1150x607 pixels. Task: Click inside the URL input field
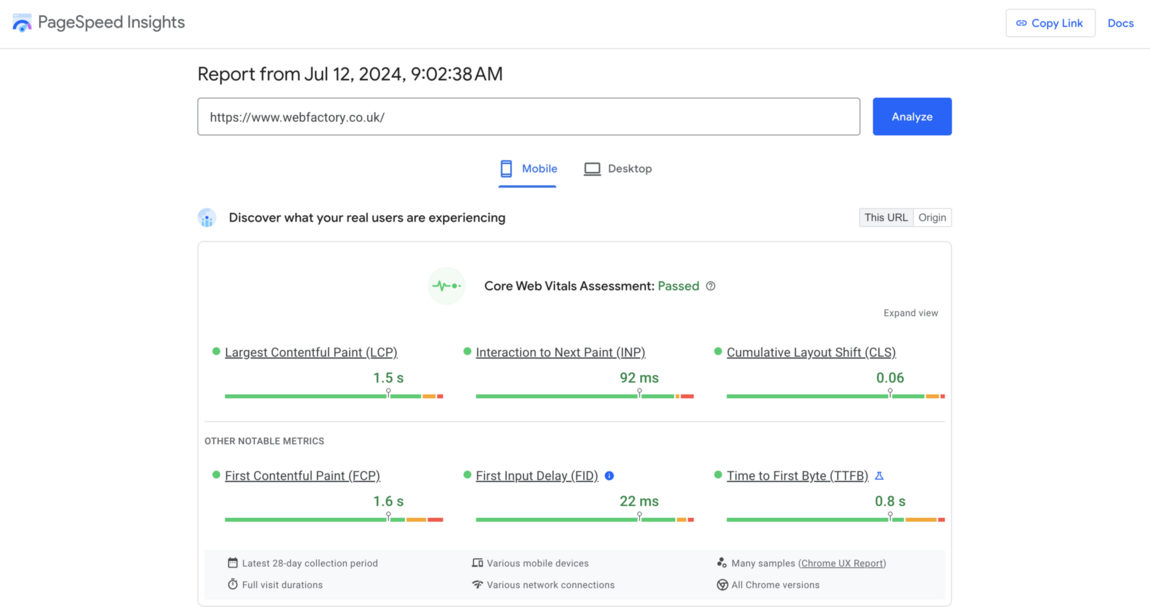pyautogui.click(x=528, y=116)
